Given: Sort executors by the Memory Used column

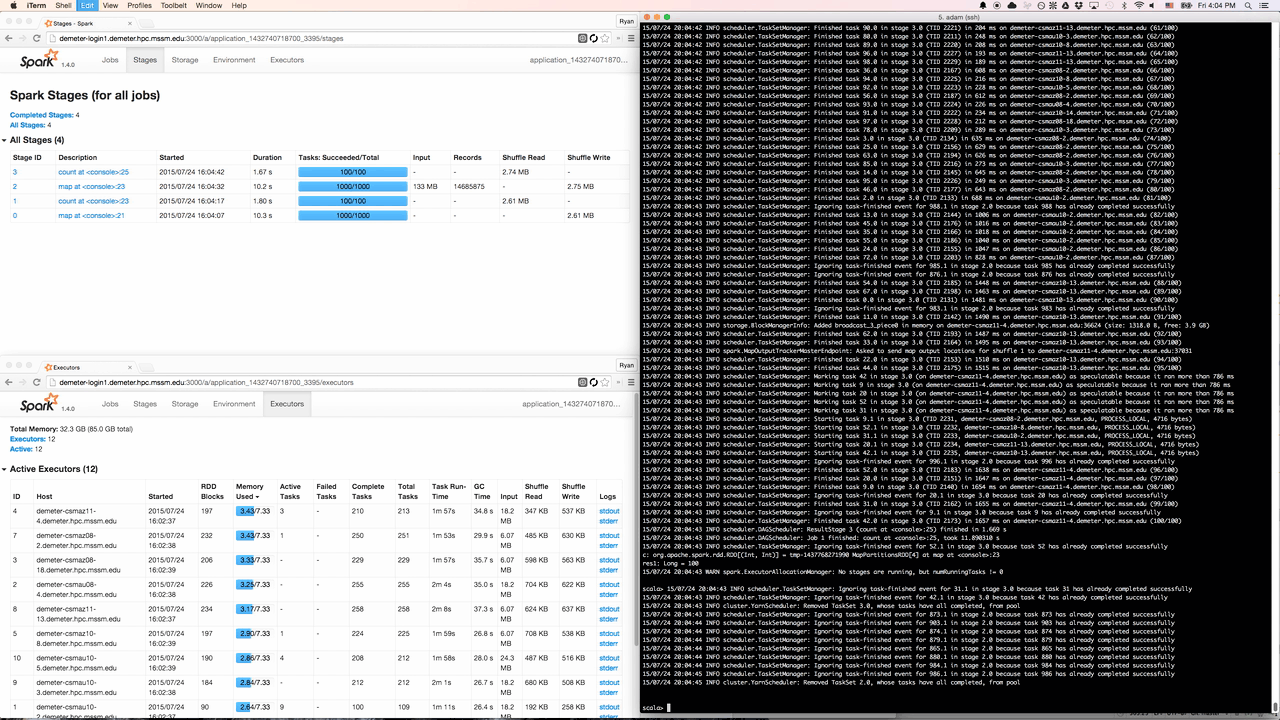Looking at the screenshot, I should [250, 491].
